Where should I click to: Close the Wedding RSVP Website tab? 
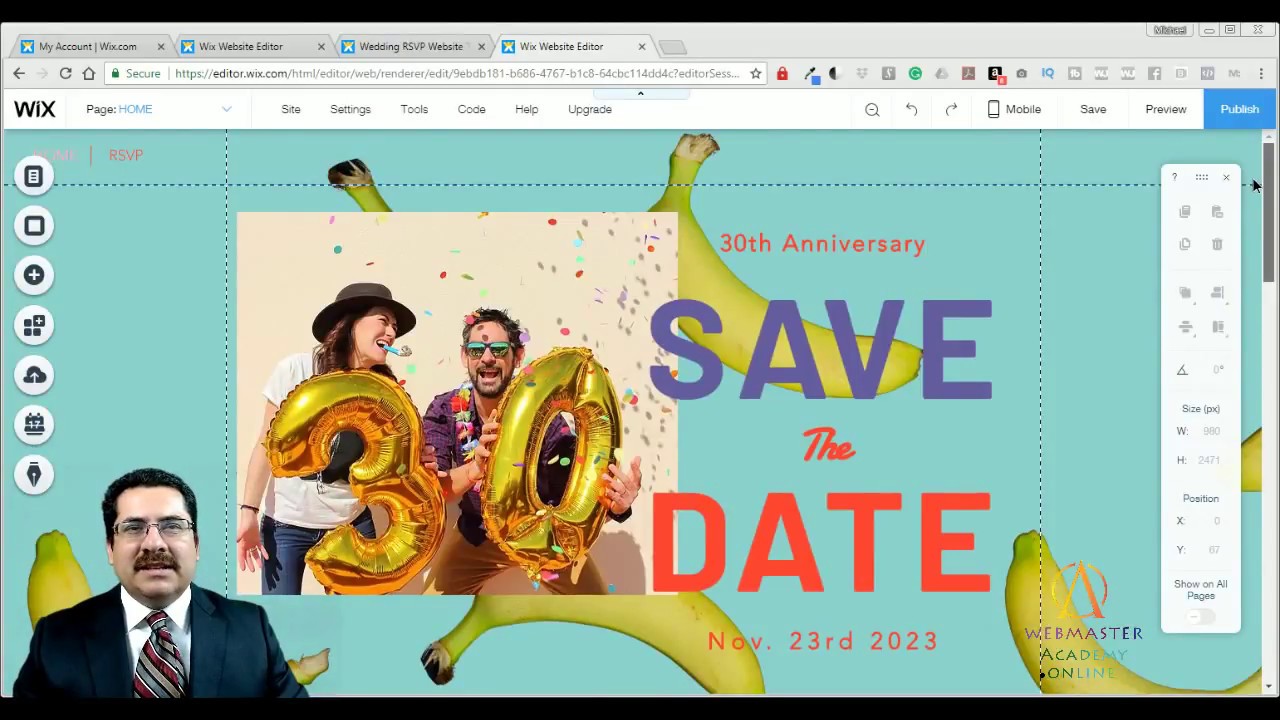(481, 46)
